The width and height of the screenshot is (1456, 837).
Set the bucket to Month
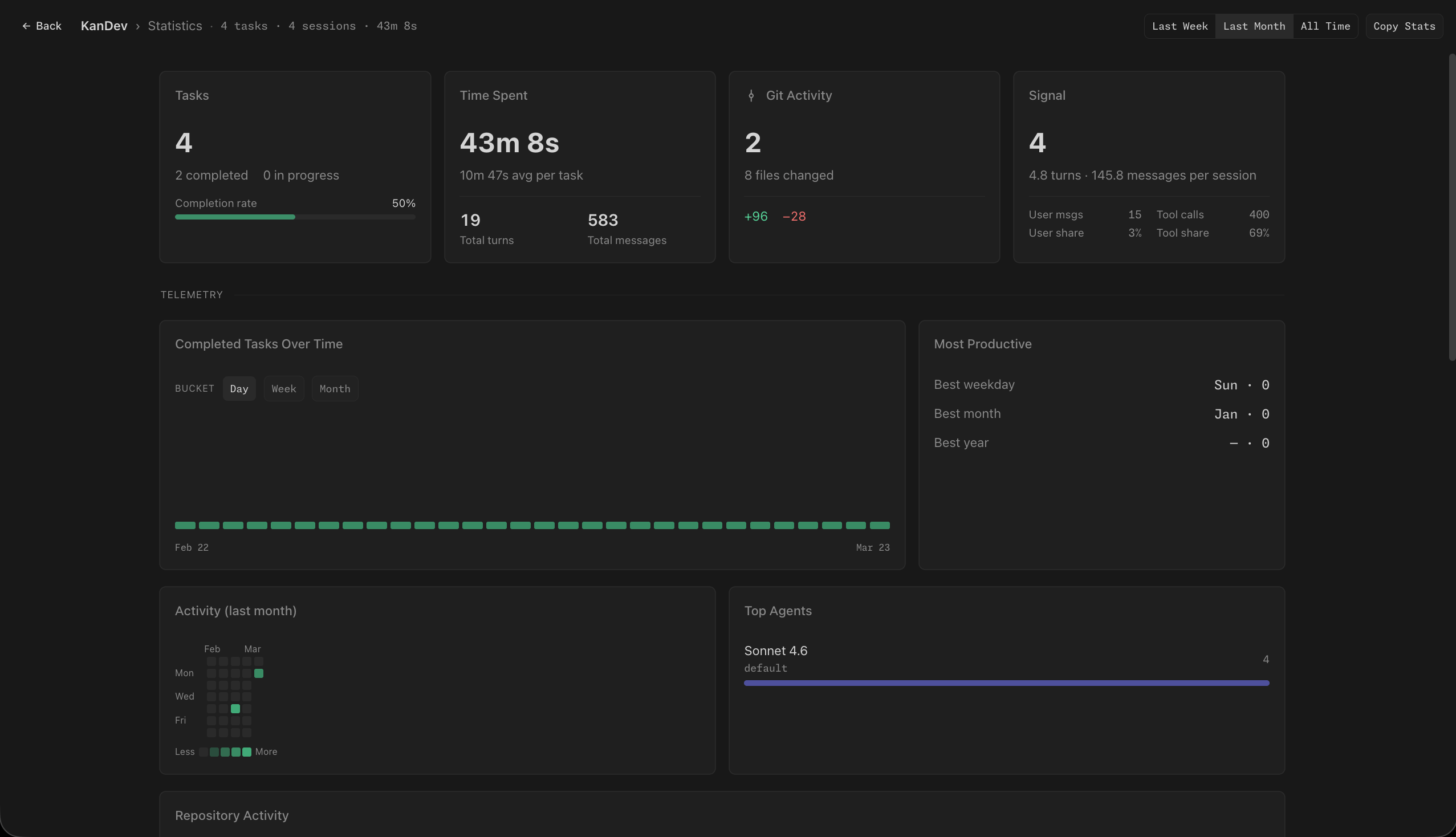tap(335, 389)
